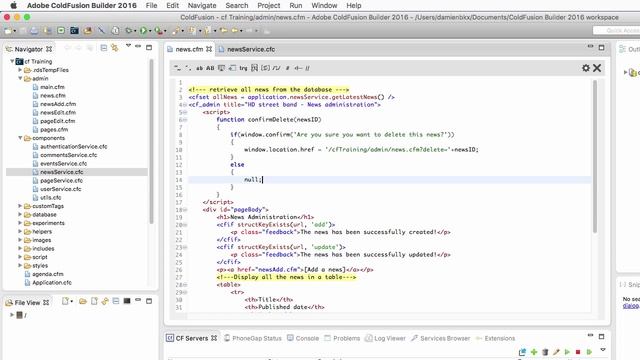Screen dimensions: 640x360
Task: Close the editor toolbar with the X icon
Action: [597, 68]
